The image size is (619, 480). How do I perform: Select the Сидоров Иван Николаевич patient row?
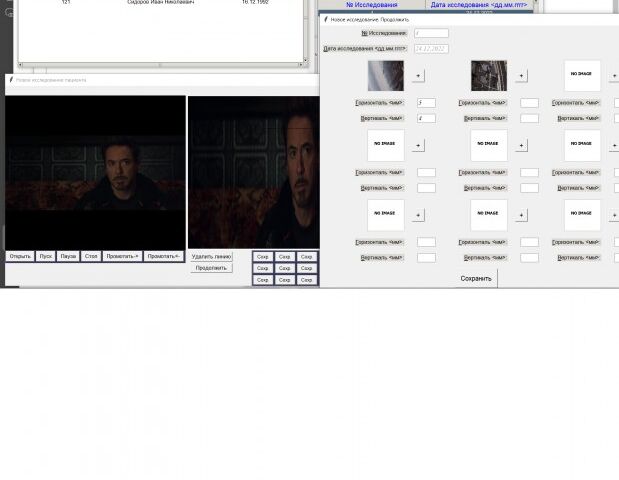point(161,2)
